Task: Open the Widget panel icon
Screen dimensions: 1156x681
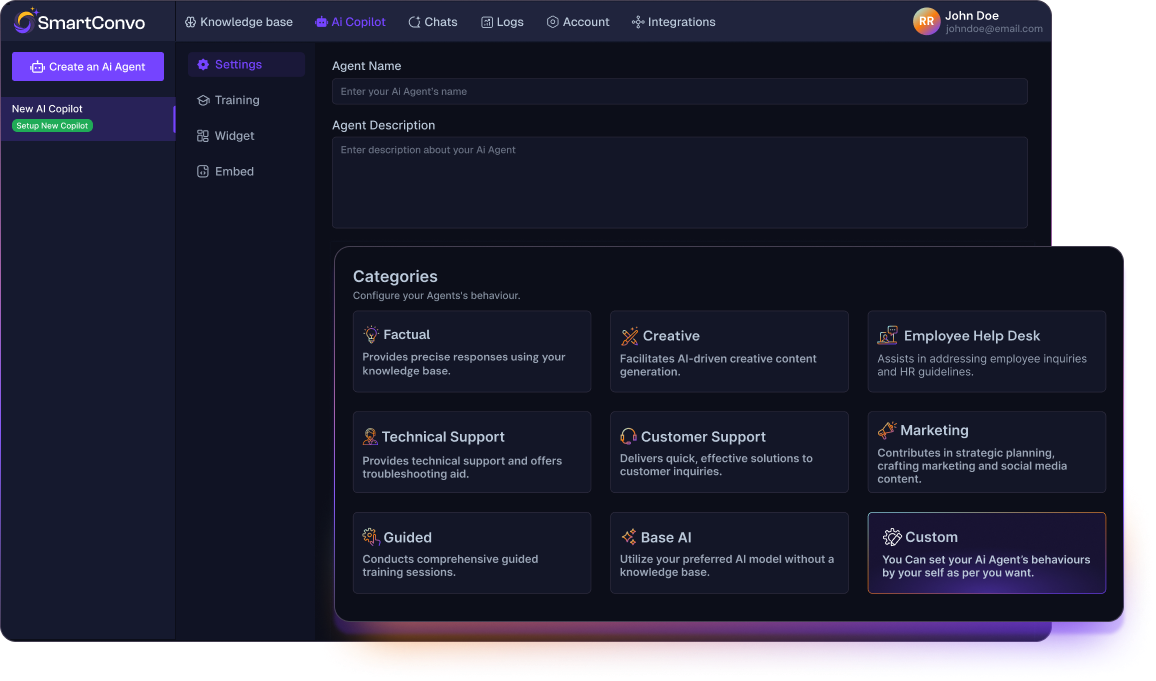Action: (x=204, y=135)
